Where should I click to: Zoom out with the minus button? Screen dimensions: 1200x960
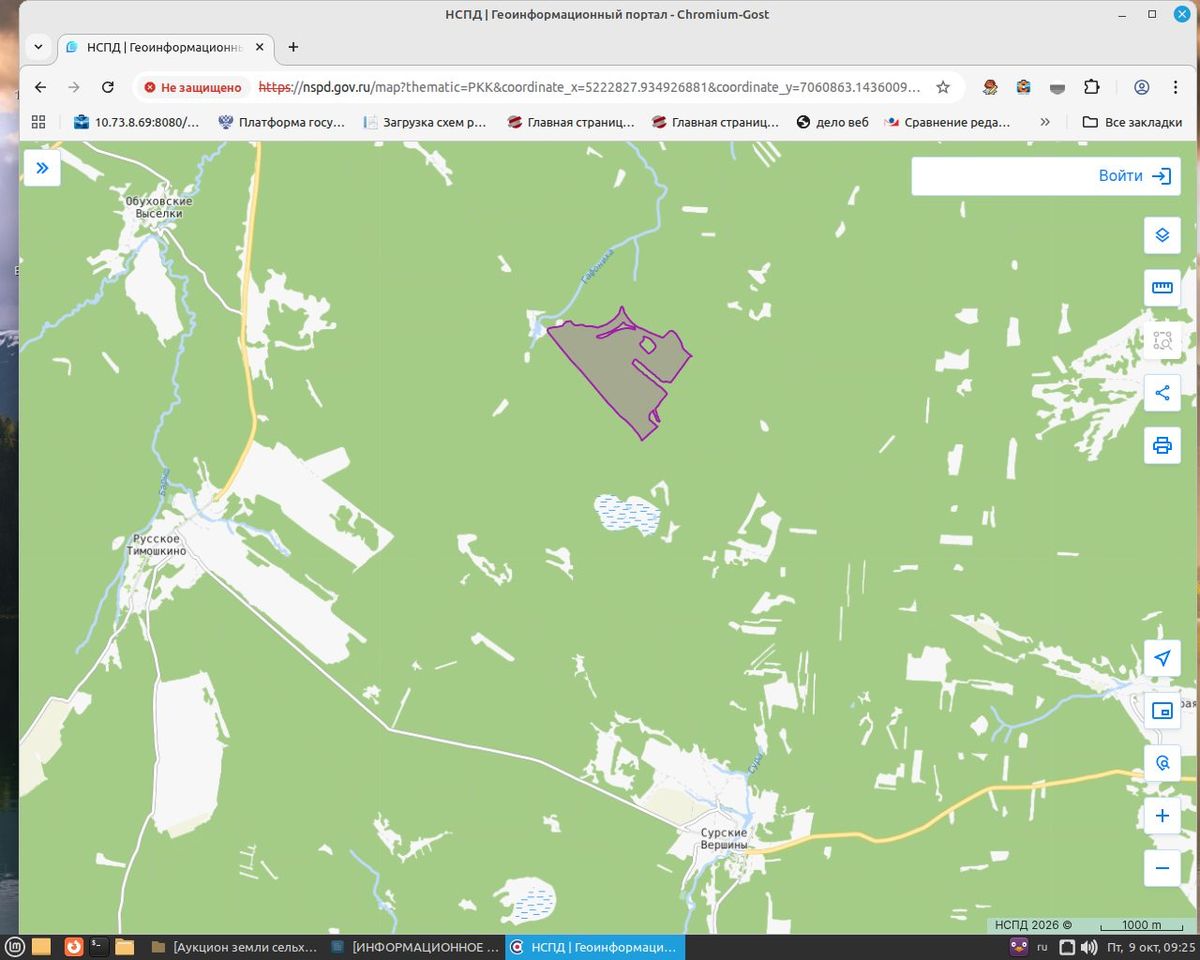(x=1162, y=868)
